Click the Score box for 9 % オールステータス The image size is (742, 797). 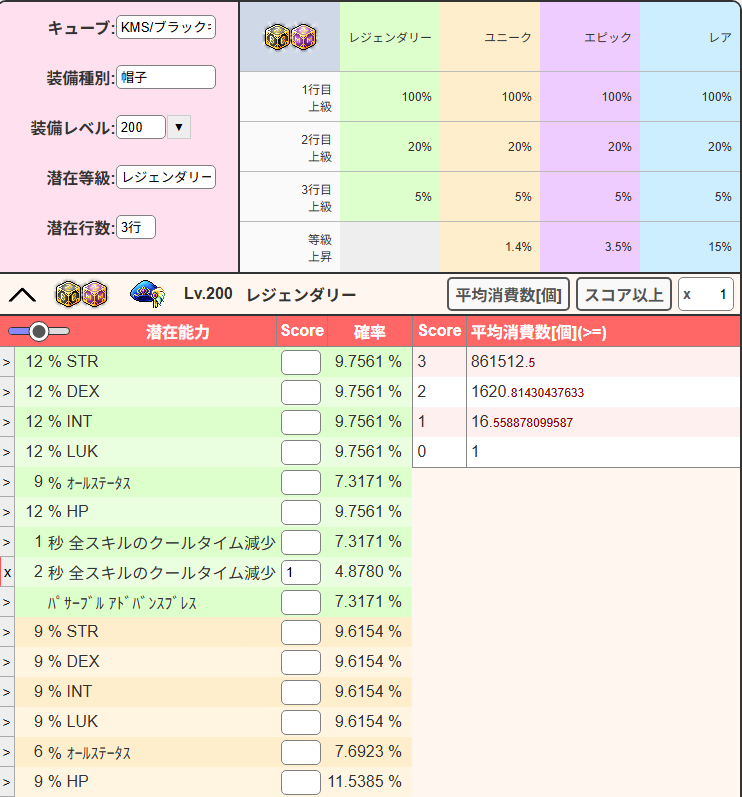click(x=301, y=482)
